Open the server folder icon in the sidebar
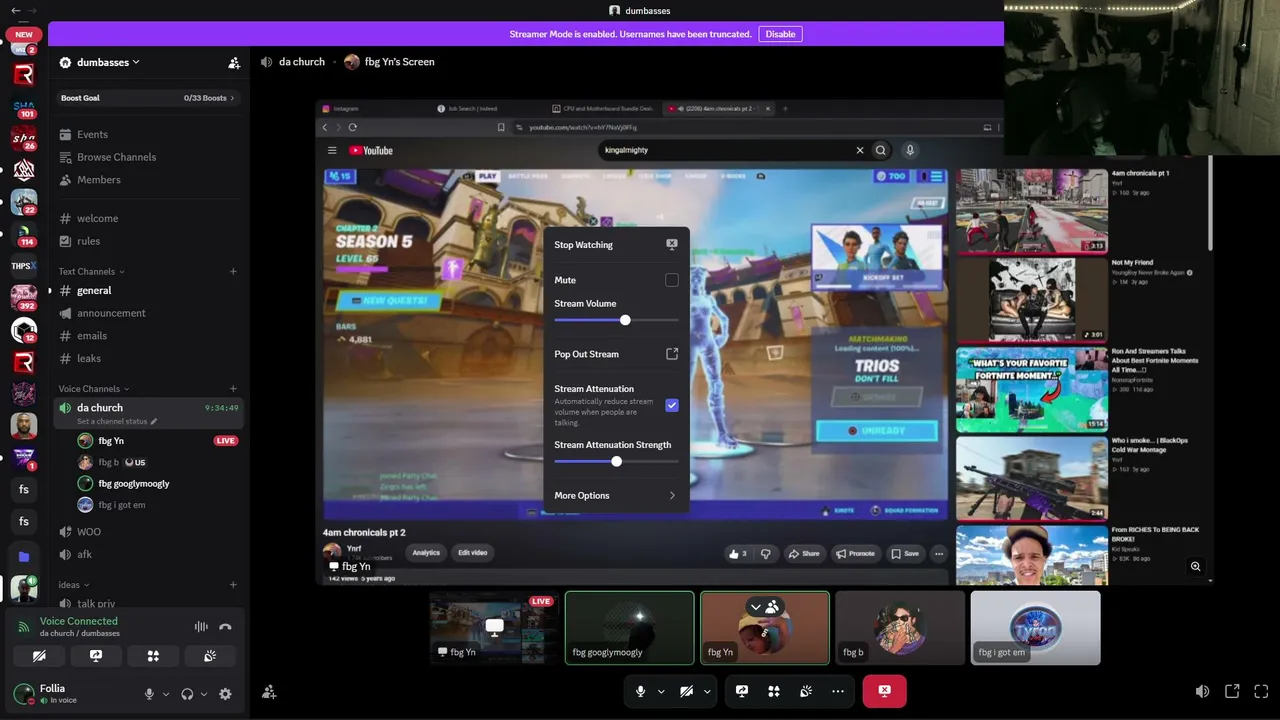The width and height of the screenshot is (1280, 720). pyautogui.click(x=24, y=556)
